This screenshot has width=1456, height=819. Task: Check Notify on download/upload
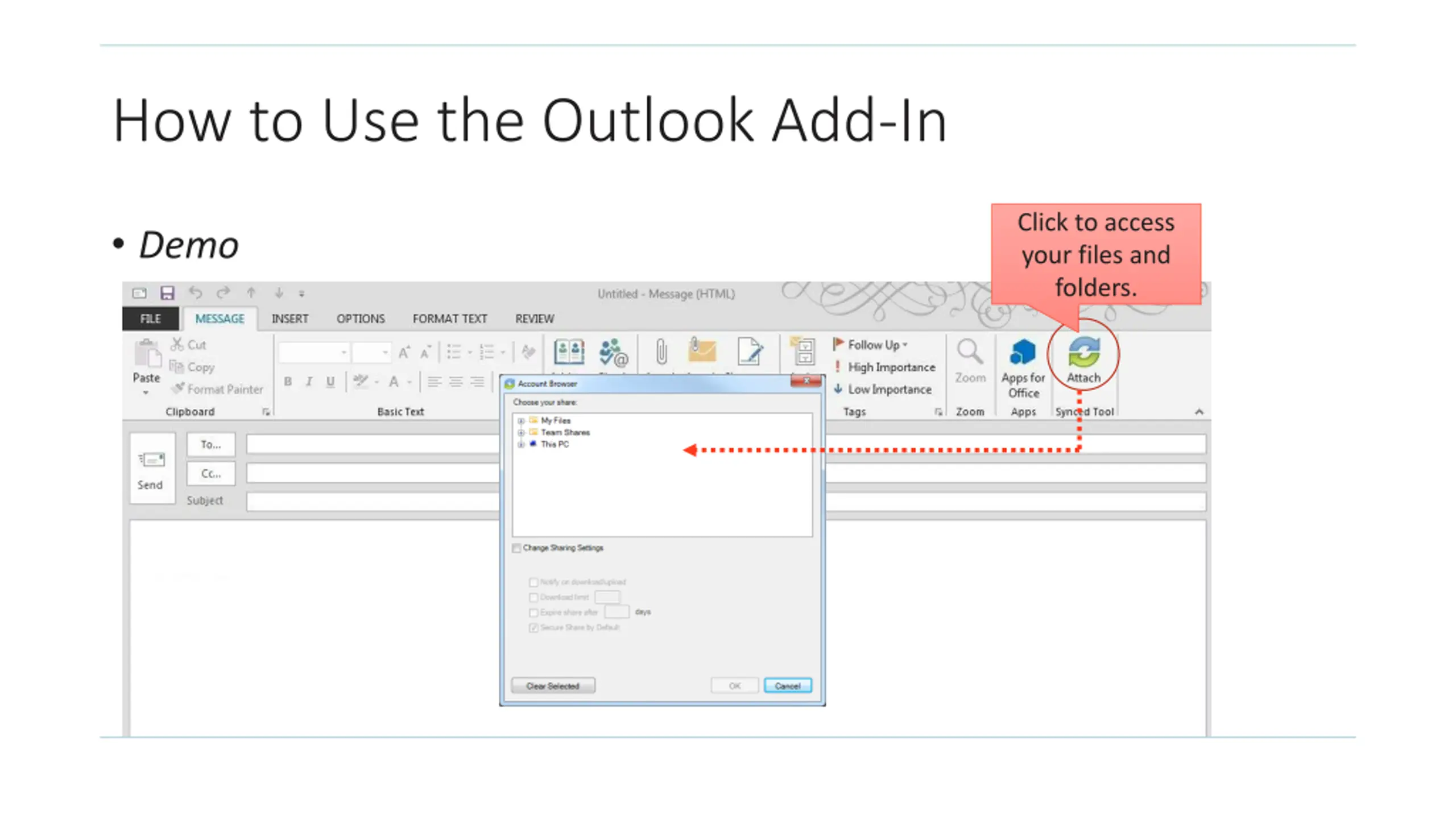pos(533,582)
